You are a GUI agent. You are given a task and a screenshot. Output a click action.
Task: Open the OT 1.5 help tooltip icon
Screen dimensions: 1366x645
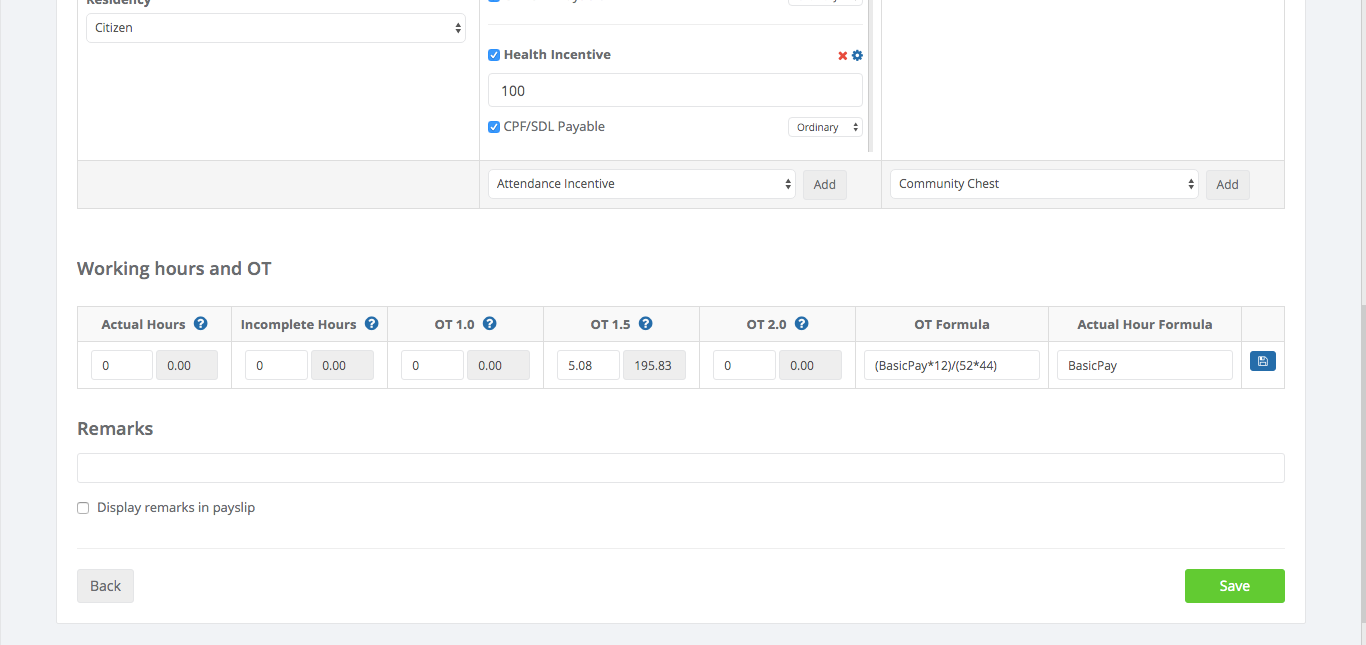(x=646, y=324)
